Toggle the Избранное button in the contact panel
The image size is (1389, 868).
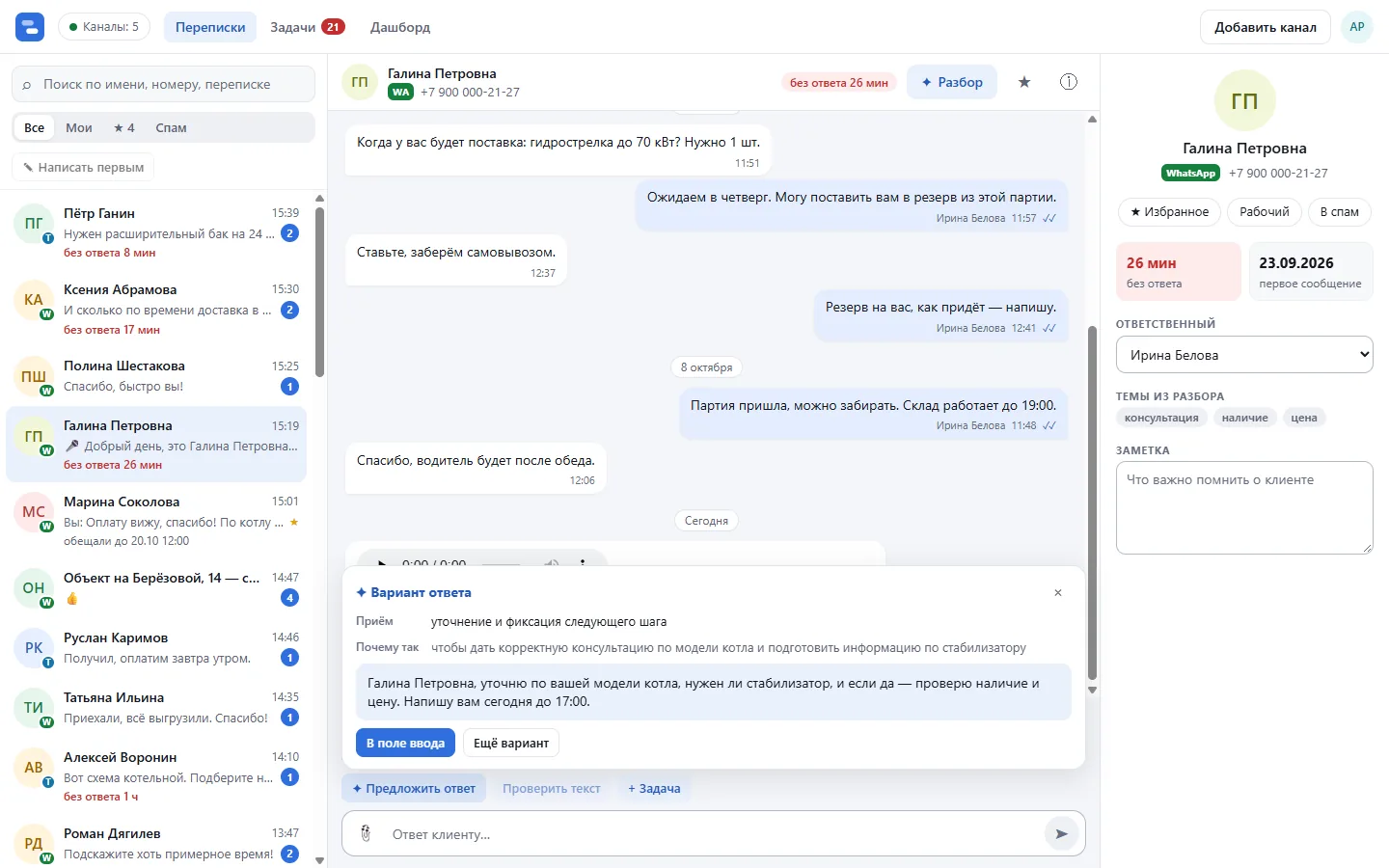click(1169, 212)
